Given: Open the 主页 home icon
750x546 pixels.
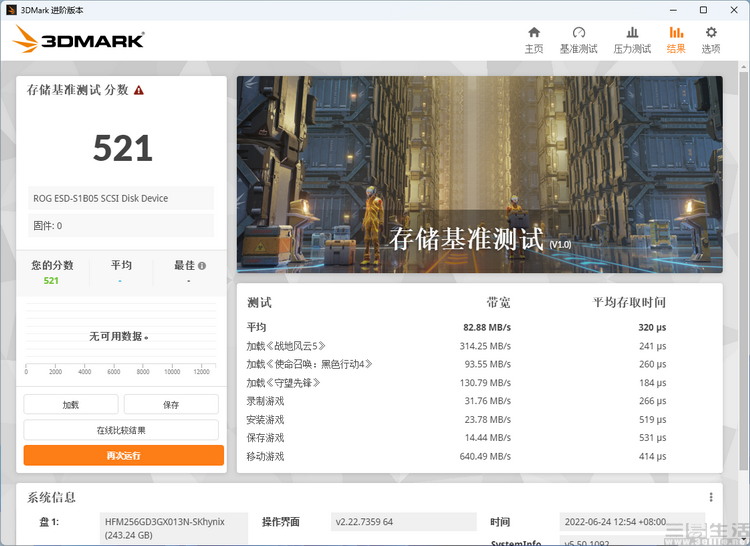Looking at the screenshot, I should point(534,33).
